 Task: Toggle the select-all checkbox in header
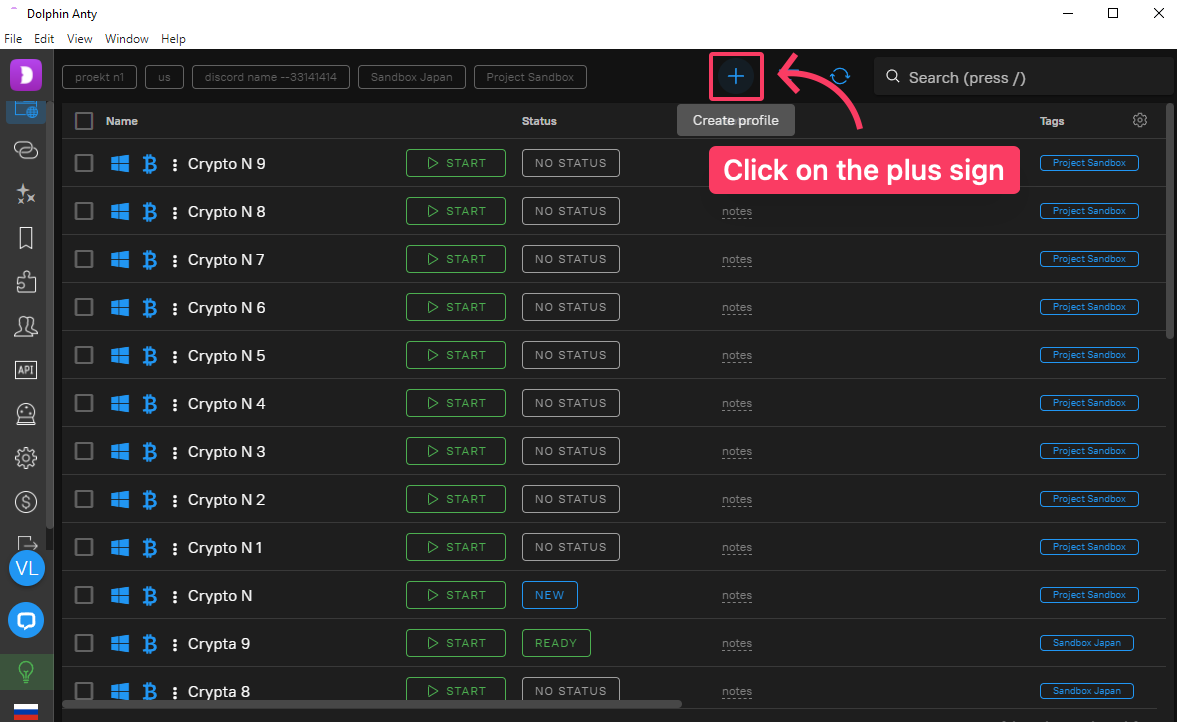(84, 121)
